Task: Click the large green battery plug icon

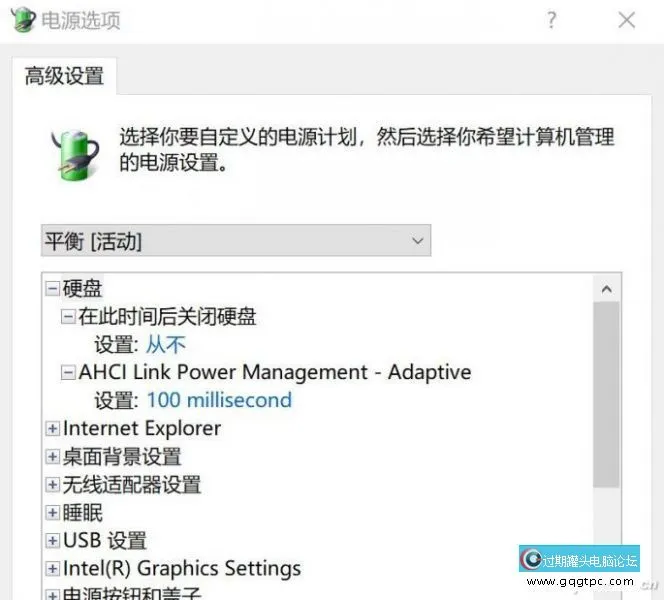Action: [75, 155]
